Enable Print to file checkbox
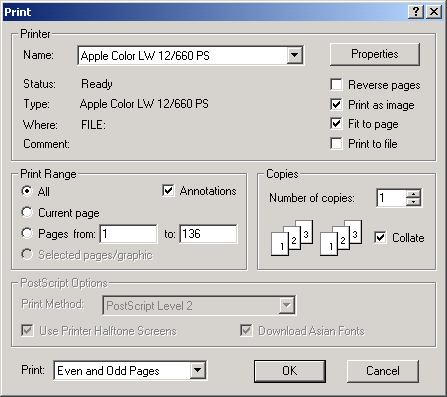The image size is (447, 397). [x=336, y=144]
